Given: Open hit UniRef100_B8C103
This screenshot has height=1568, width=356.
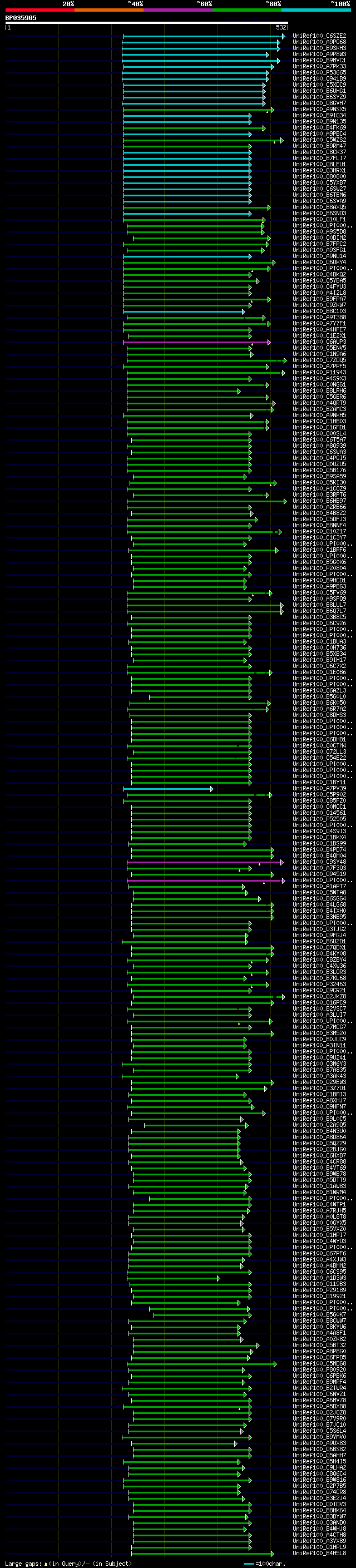Looking at the screenshot, I should coord(319,311).
